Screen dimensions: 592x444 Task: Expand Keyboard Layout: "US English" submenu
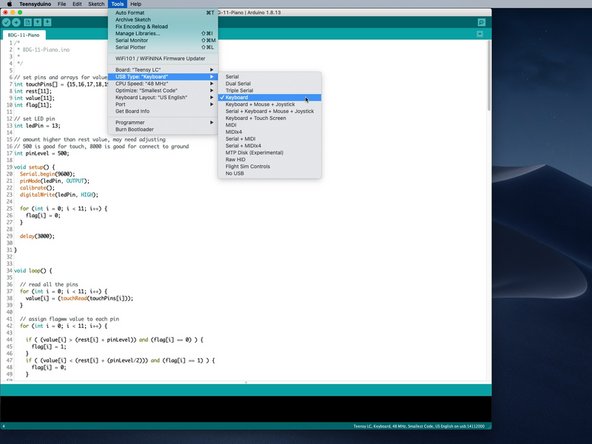(163, 97)
